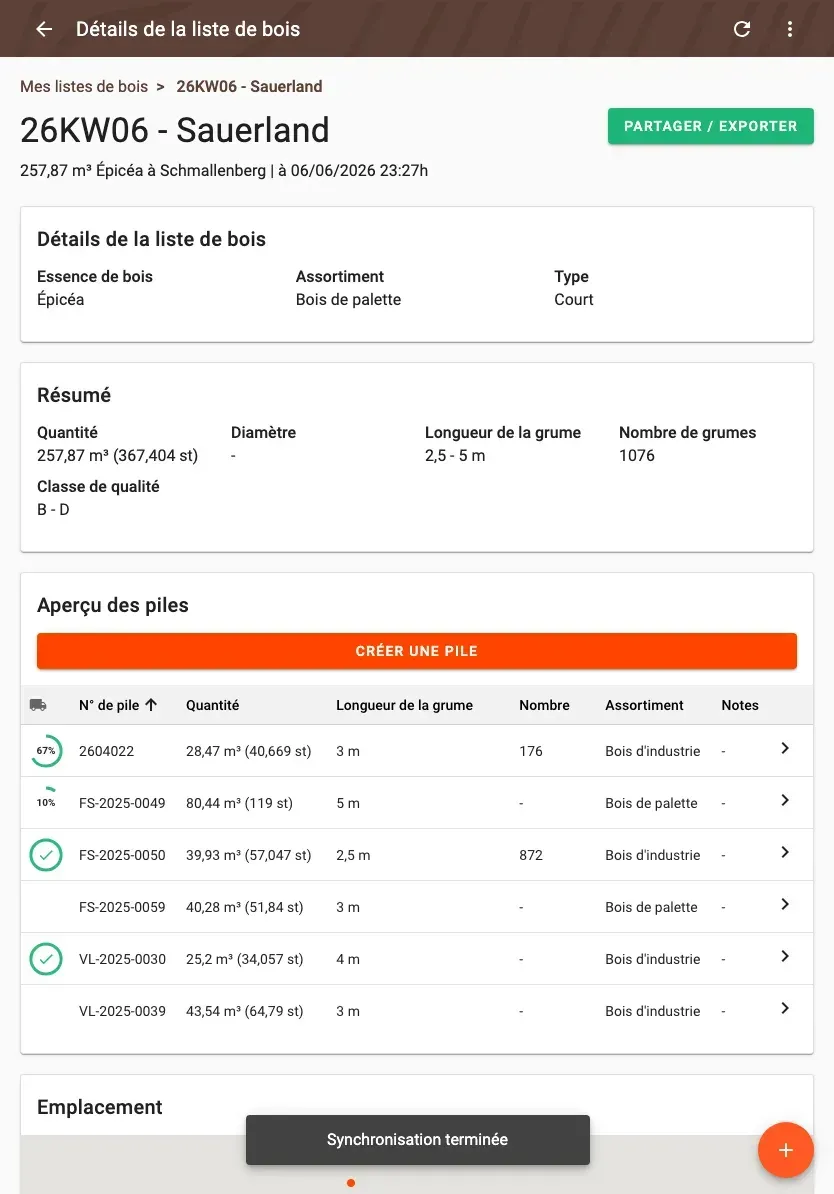
Task: Click the quality class value B - D
Action: point(53,509)
